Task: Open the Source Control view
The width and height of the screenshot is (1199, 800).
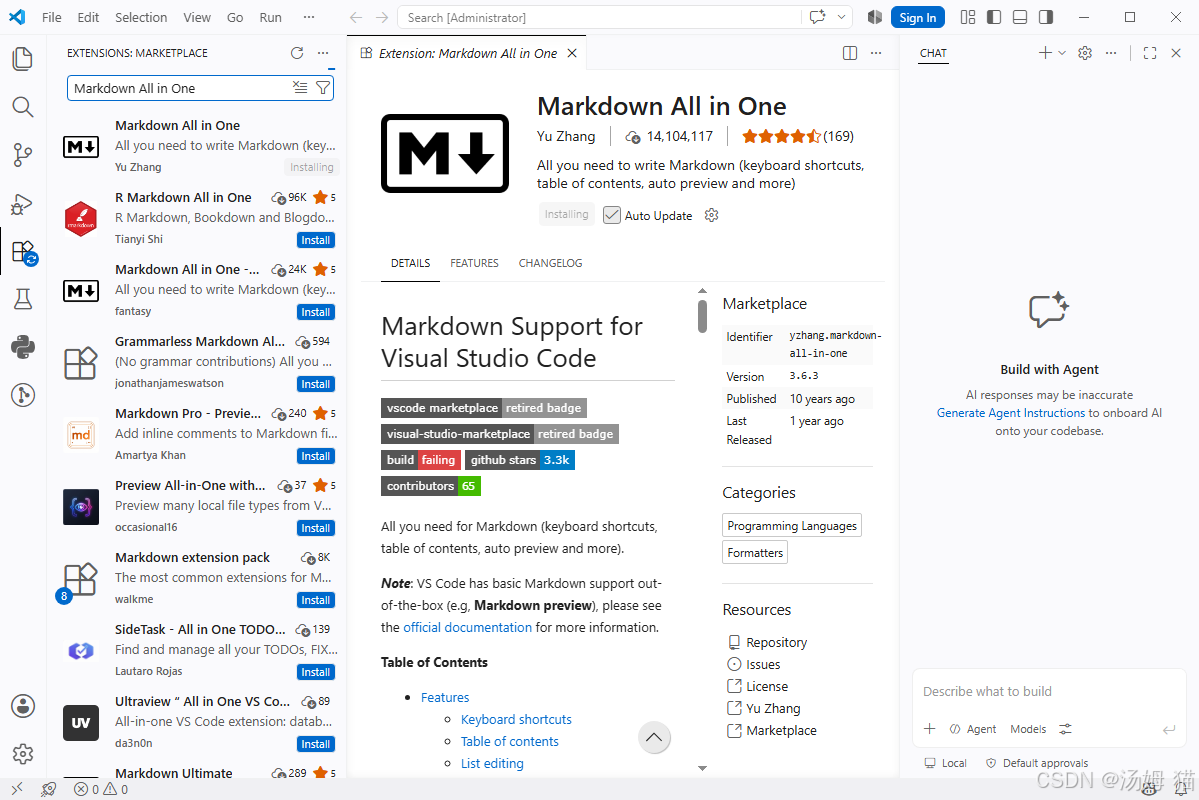Action: pyautogui.click(x=23, y=155)
